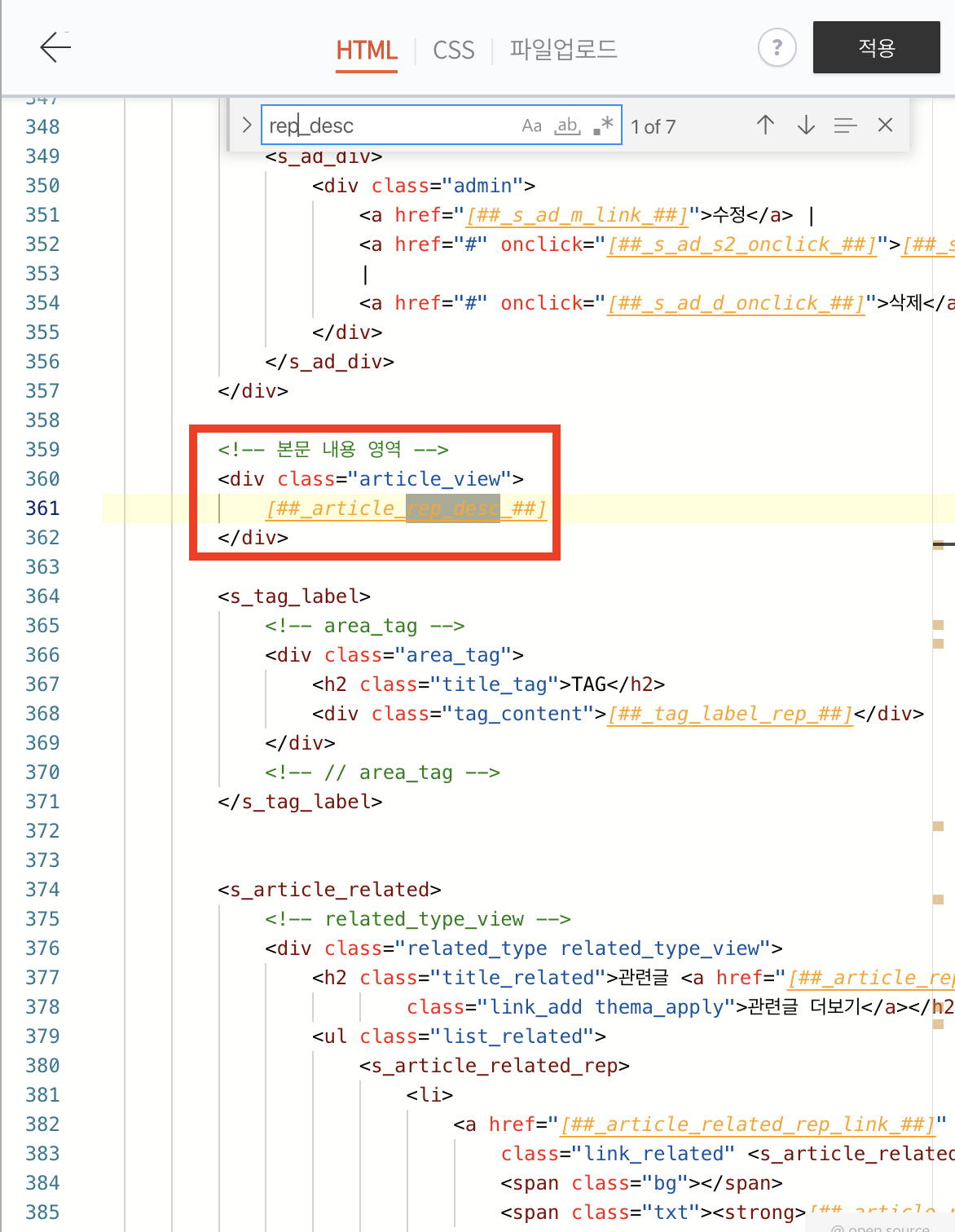Click the <s_article_related> opening tag

point(329,890)
